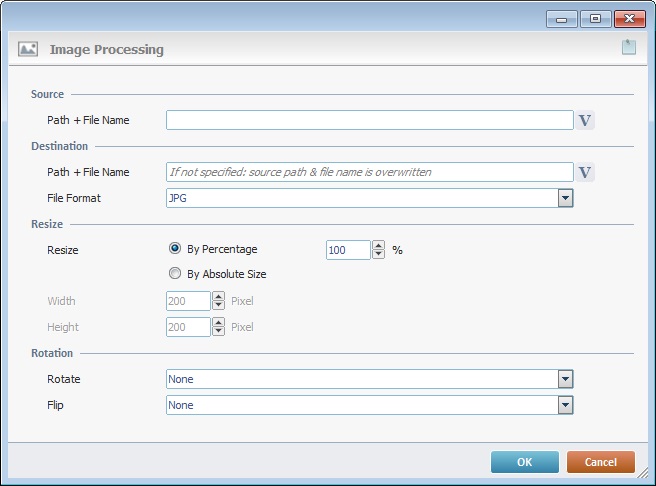This screenshot has width=656, height=486.
Task: Click the percentage value field showing 100
Action: pos(348,250)
